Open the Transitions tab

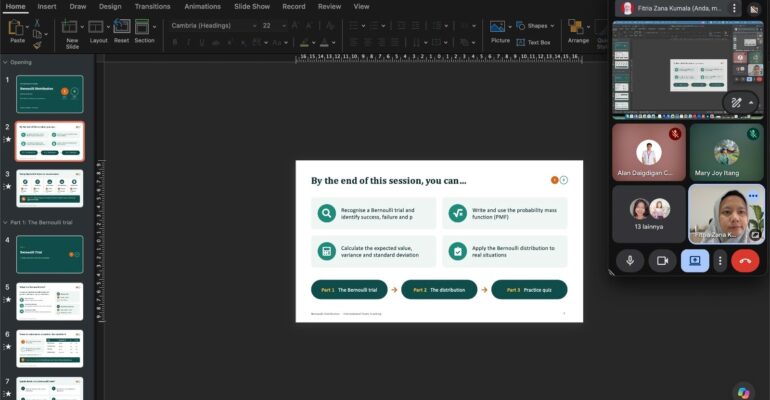[x=152, y=6]
